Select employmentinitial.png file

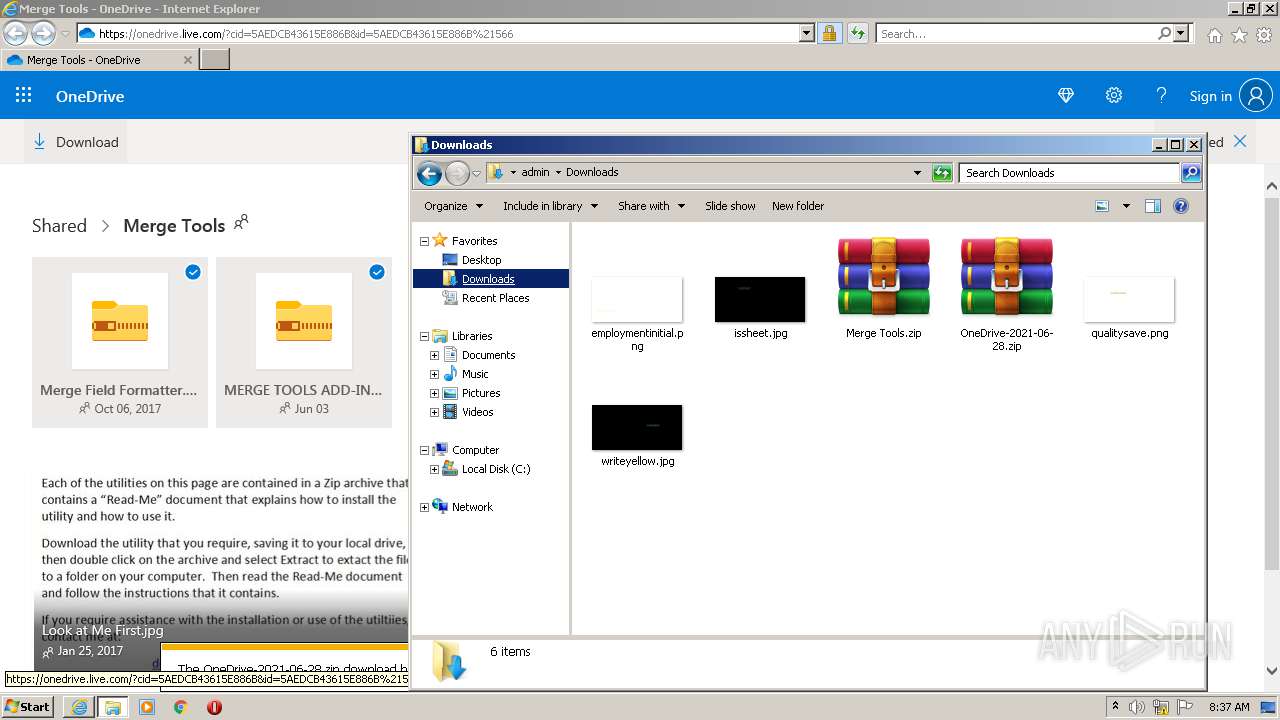coord(637,314)
